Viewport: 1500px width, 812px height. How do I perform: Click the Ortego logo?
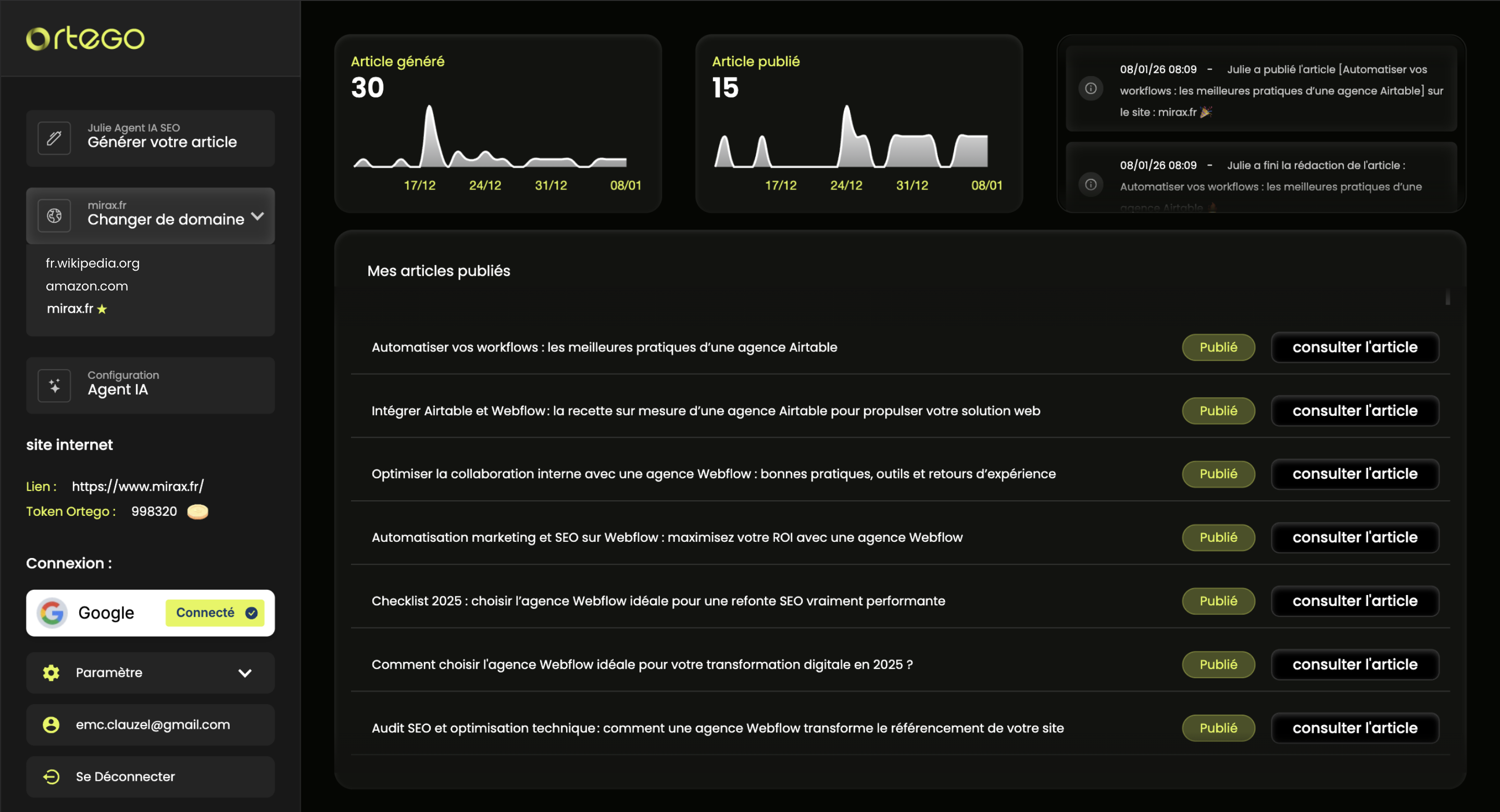85,39
